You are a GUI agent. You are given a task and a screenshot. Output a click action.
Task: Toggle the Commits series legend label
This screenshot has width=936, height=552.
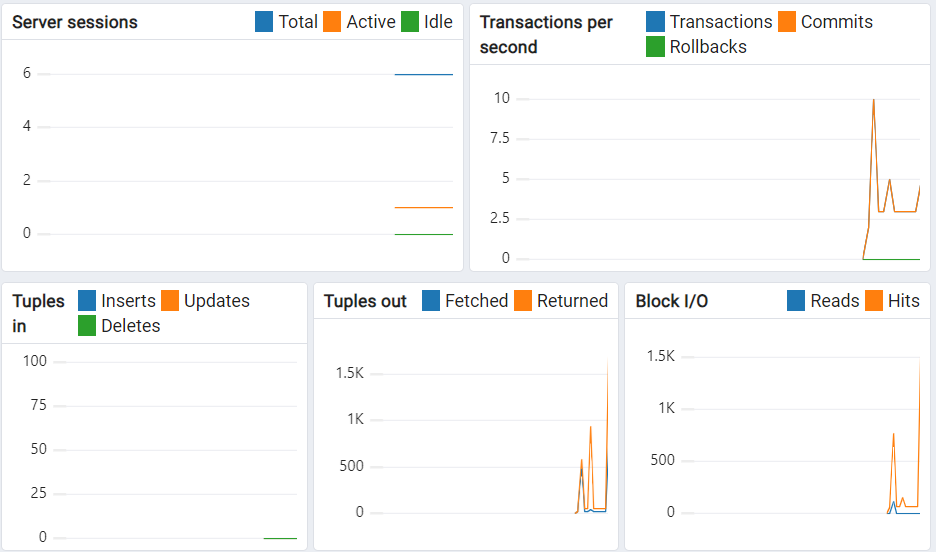[836, 22]
